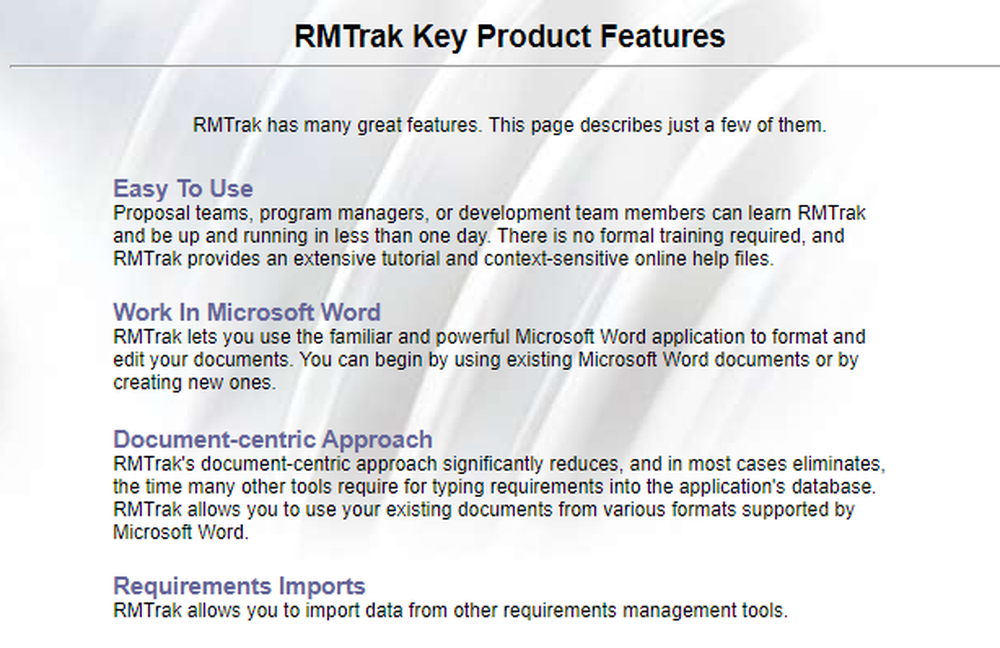The image size is (1000, 648).
Task: Select the Requirements Imports heading
Action: tap(239, 586)
